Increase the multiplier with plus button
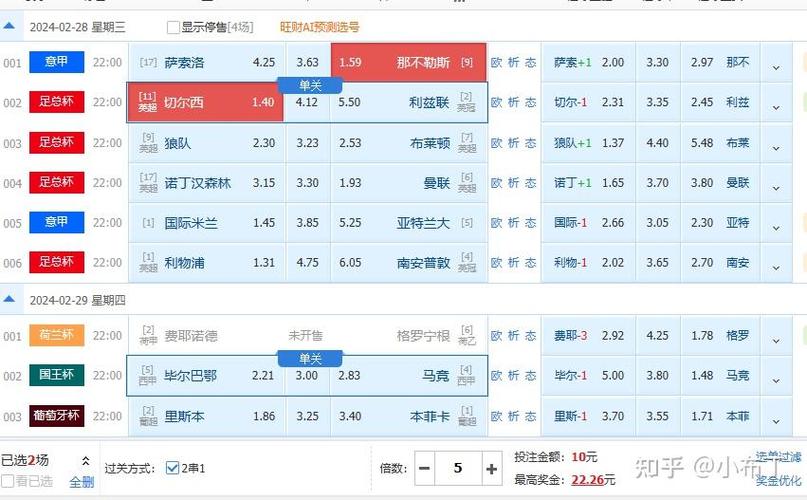Image resolution: width=807 pixels, height=500 pixels. point(491,469)
